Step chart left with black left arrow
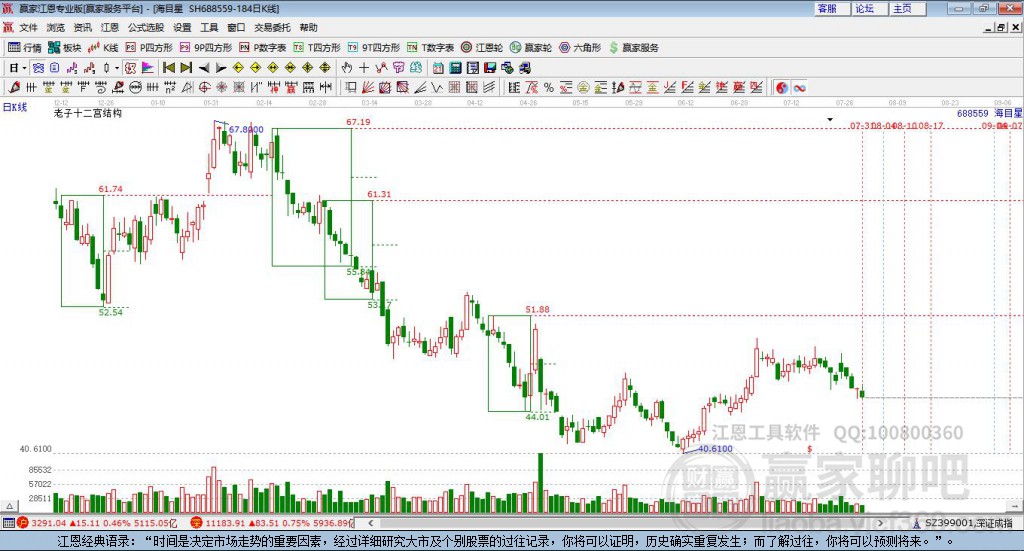The width and height of the screenshot is (1024, 551). coord(204,68)
